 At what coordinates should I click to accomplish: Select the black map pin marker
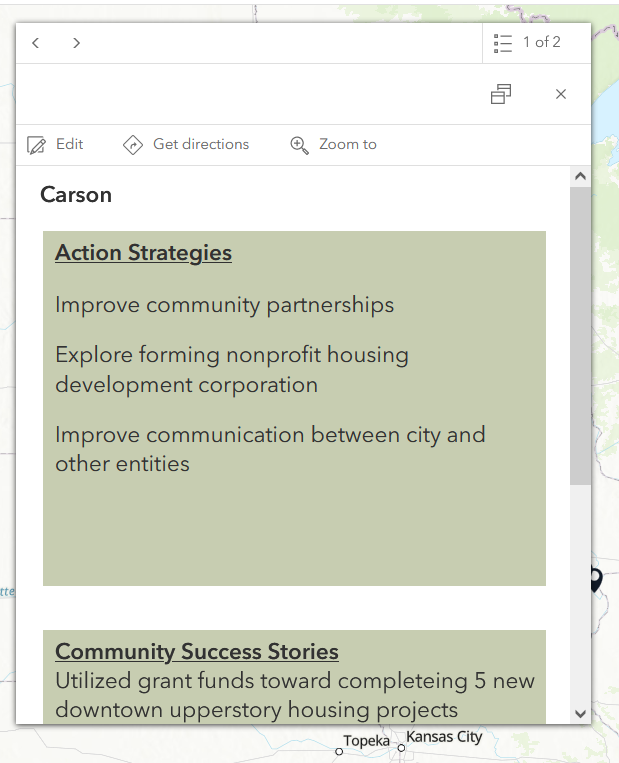tap(596, 579)
